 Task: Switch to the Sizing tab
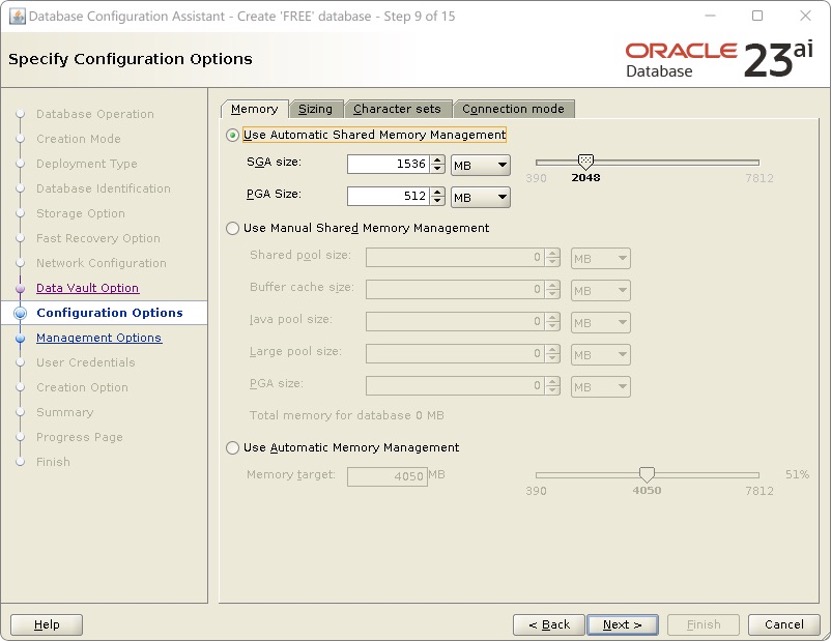point(315,109)
